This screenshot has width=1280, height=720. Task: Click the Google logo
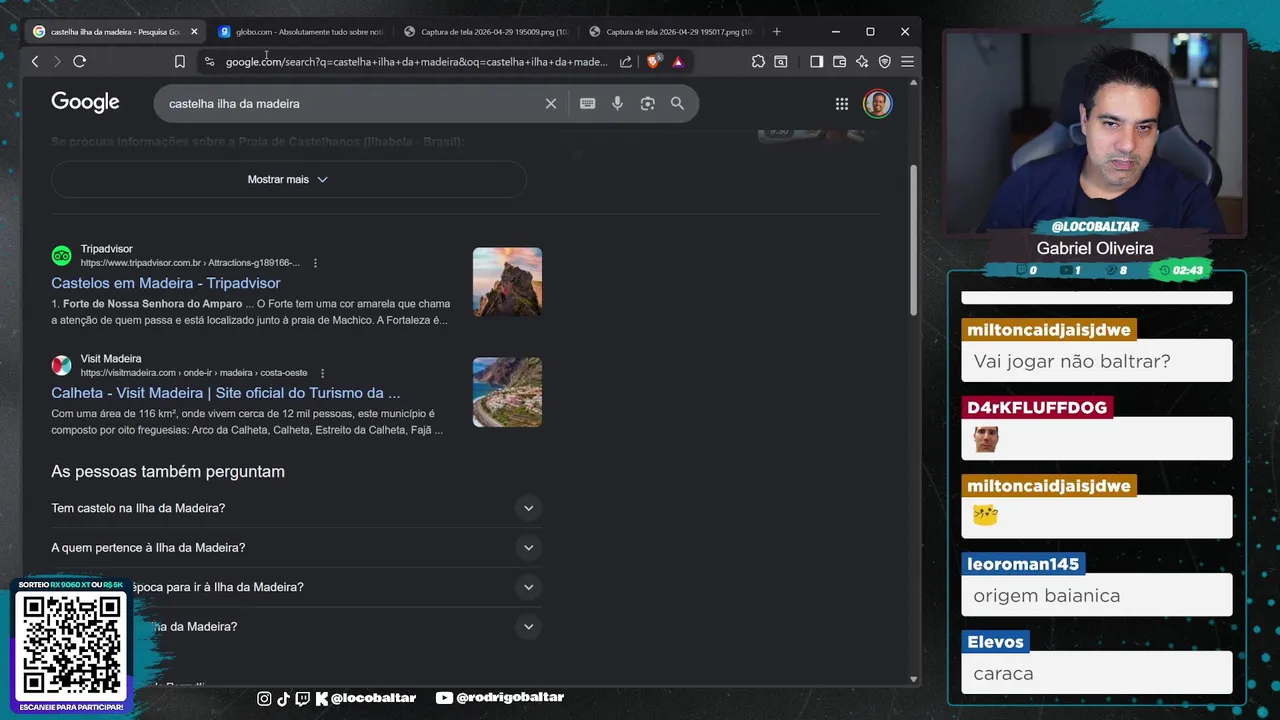pyautogui.click(x=85, y=102)
